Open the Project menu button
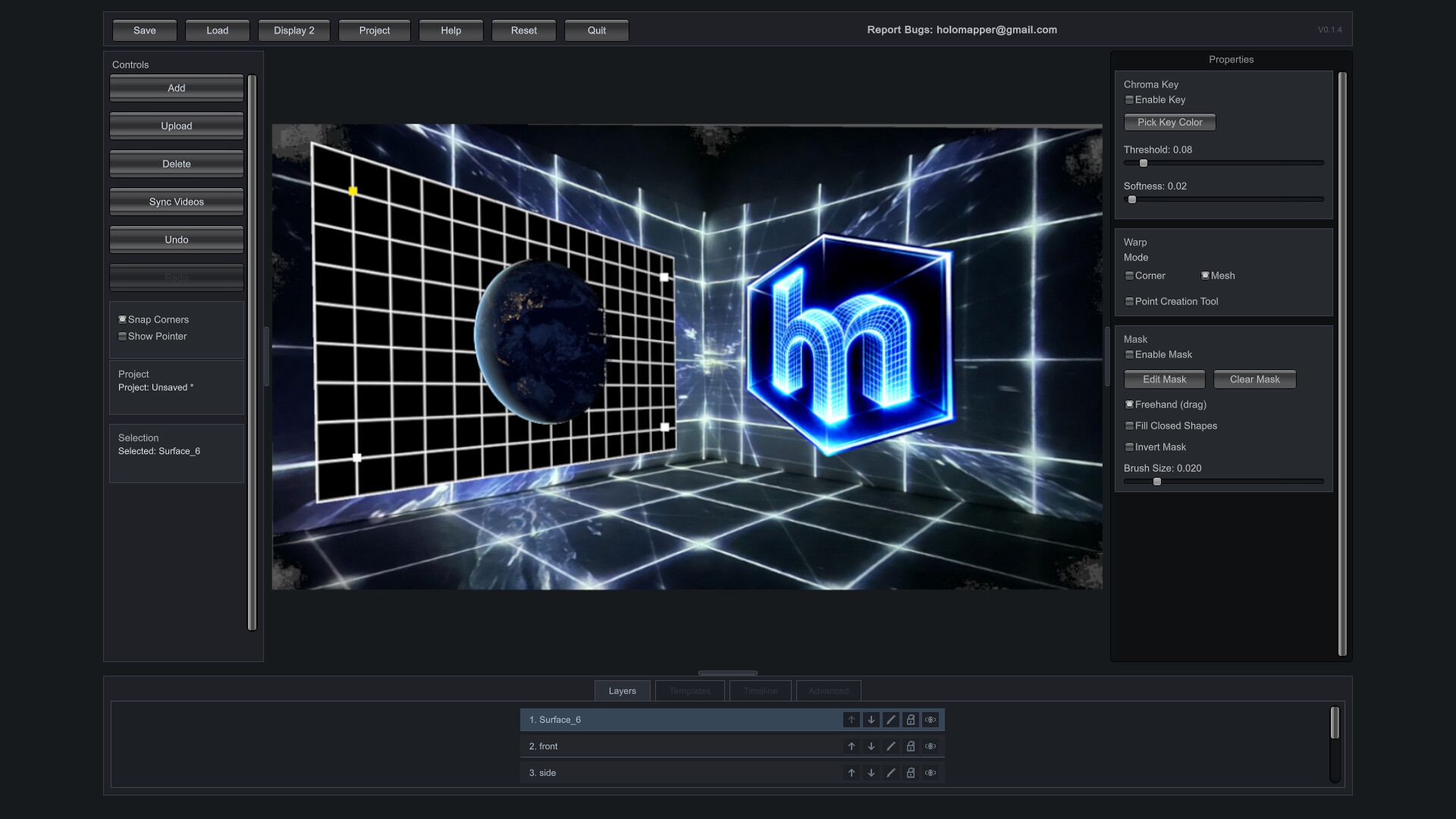Image resolution: width=1456 pixels, height=819 pixels. pyautogui.click(x=374, y=30)
